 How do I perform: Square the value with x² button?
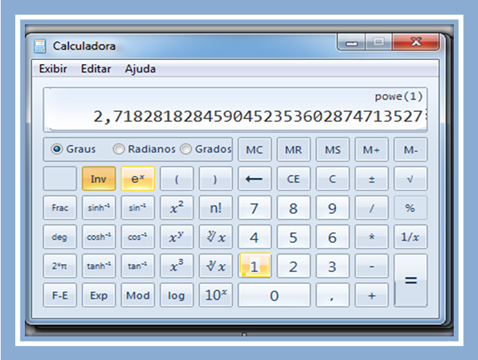pyautogui.click(x=177, y=208)
